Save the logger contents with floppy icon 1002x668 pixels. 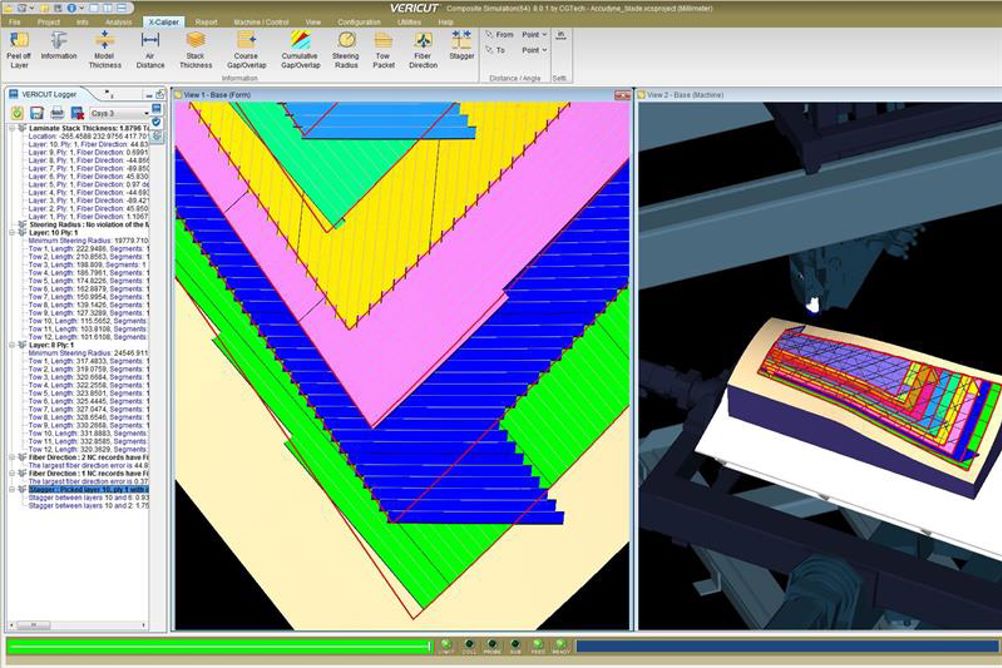click(37, 113)
